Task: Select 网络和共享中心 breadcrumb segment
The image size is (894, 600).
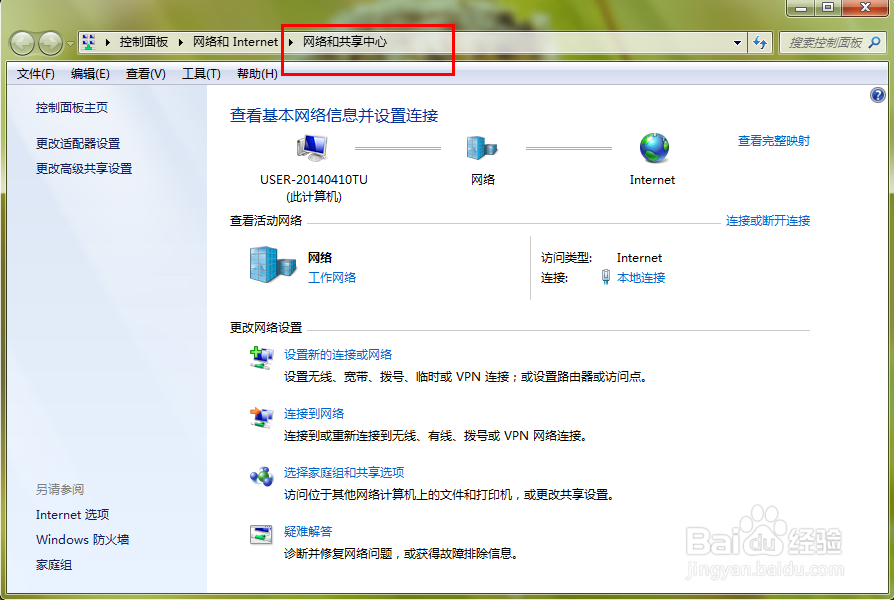Action: click(x=344, y=42)
